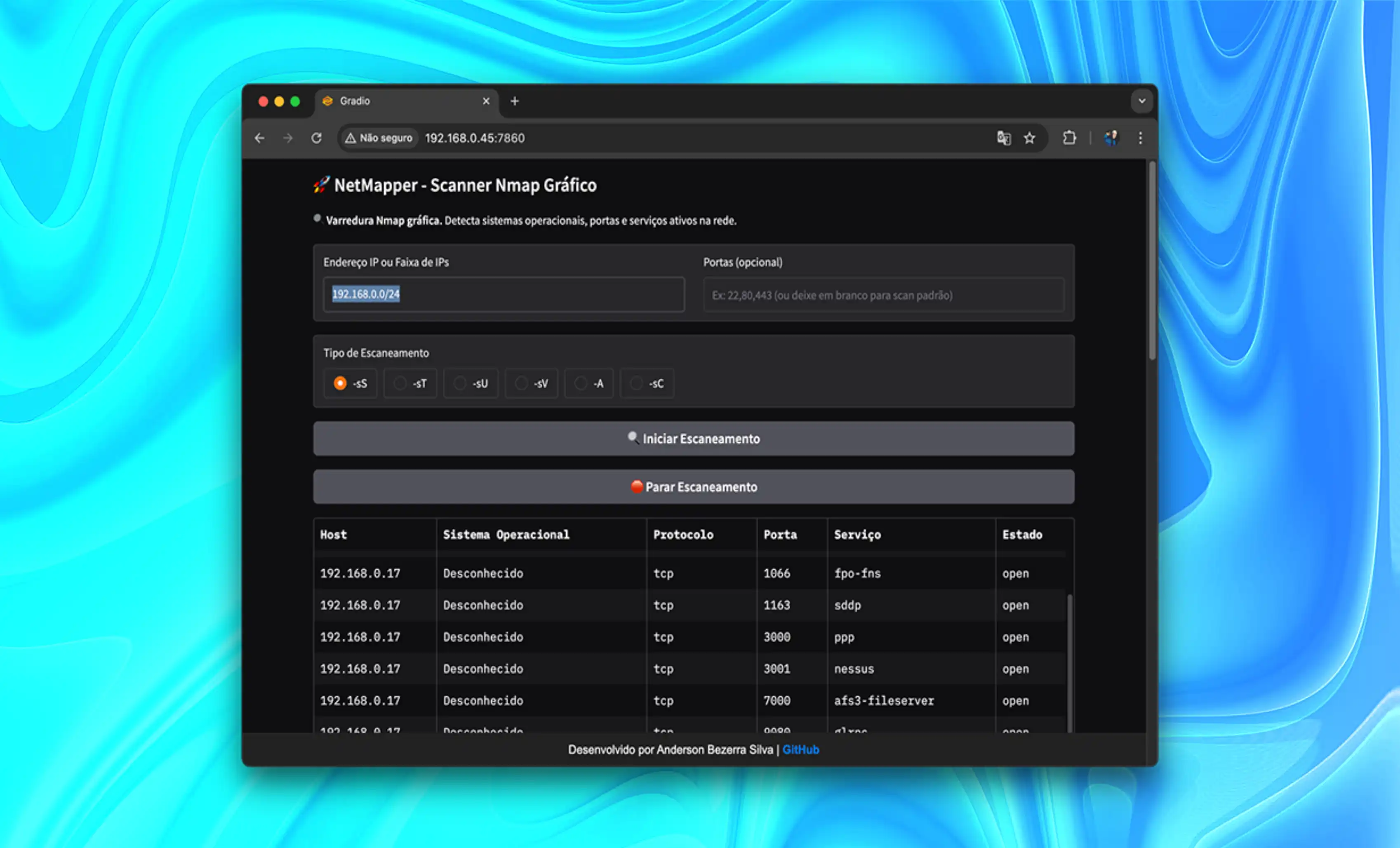Click Parar Escaneamento button

[693, 487]
